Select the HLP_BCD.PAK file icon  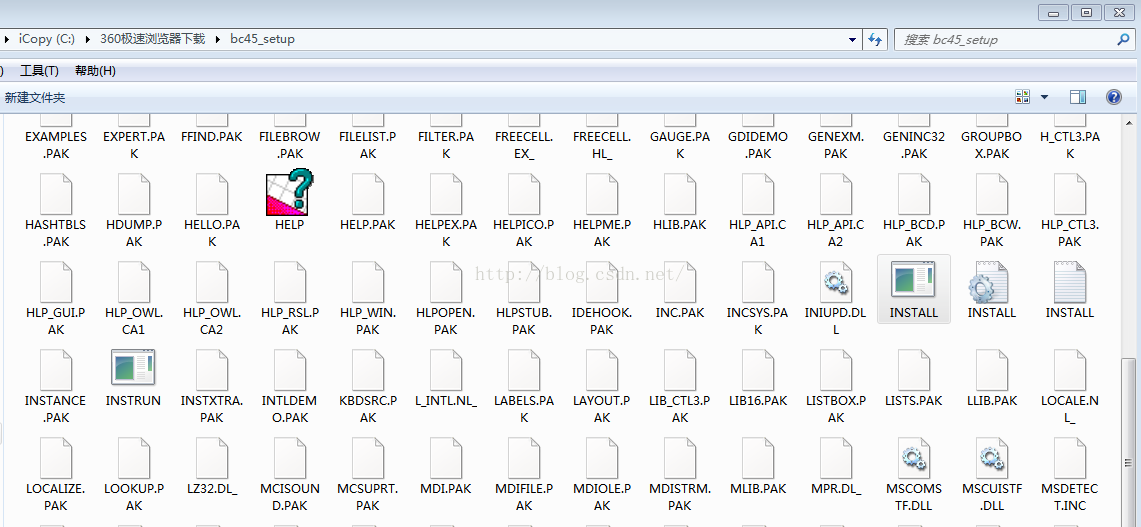[913, 194]
